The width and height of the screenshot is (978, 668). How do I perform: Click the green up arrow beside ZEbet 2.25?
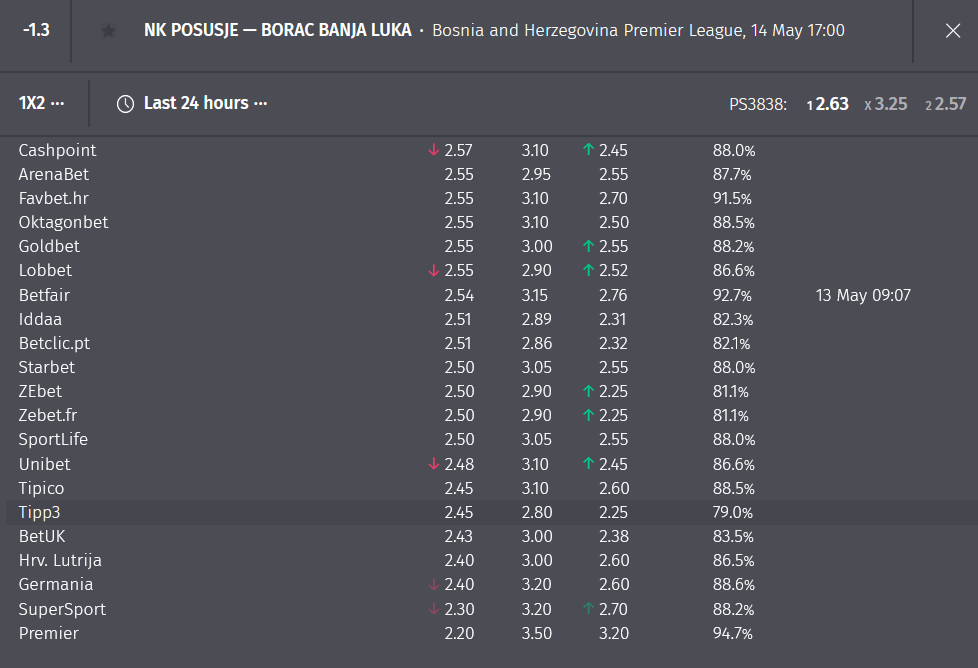[x=588, y=391]
